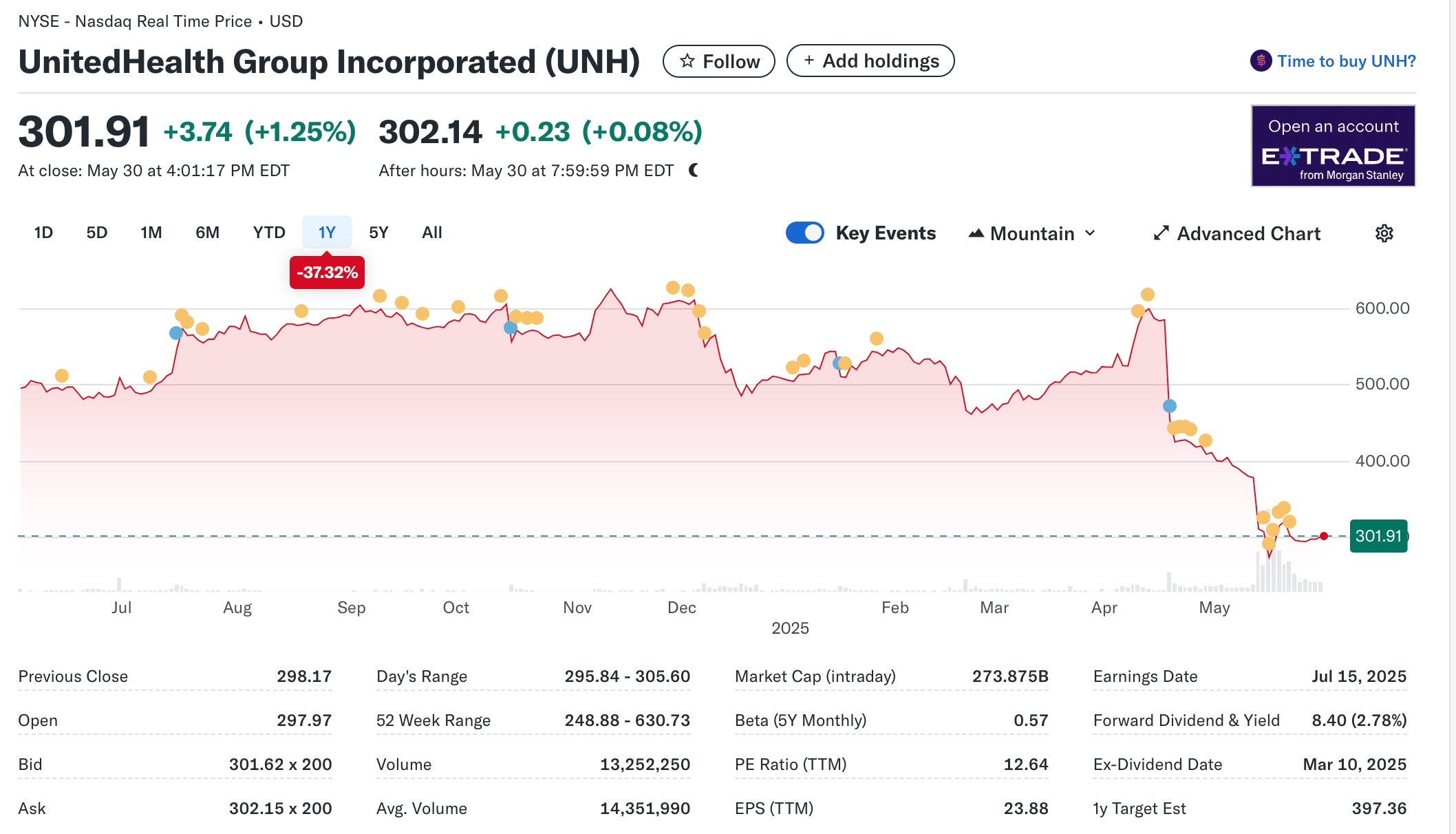Image resolution: width=1456 pixels, height=834 pixels.
Task: Click the Avg. Volume value 14,351,990
Action: point(645,809)
